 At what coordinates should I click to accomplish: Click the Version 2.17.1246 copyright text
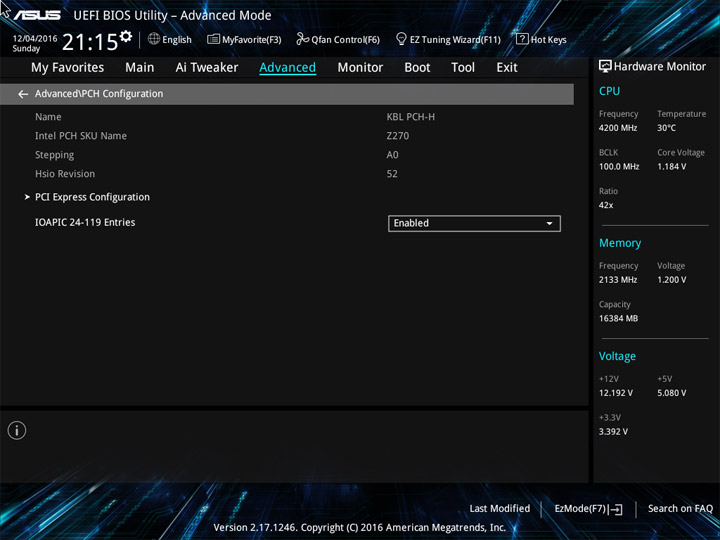tap(360, 527)
